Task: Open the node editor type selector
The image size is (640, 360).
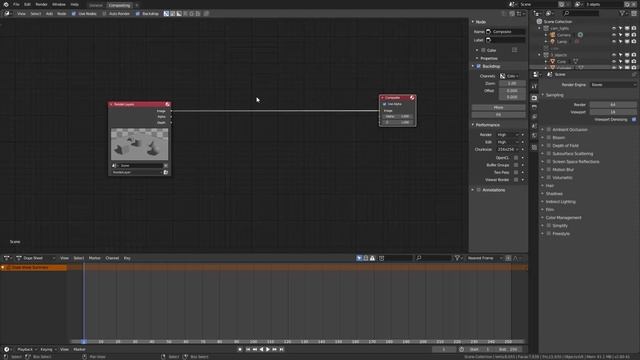Action: tap(7, 13)
